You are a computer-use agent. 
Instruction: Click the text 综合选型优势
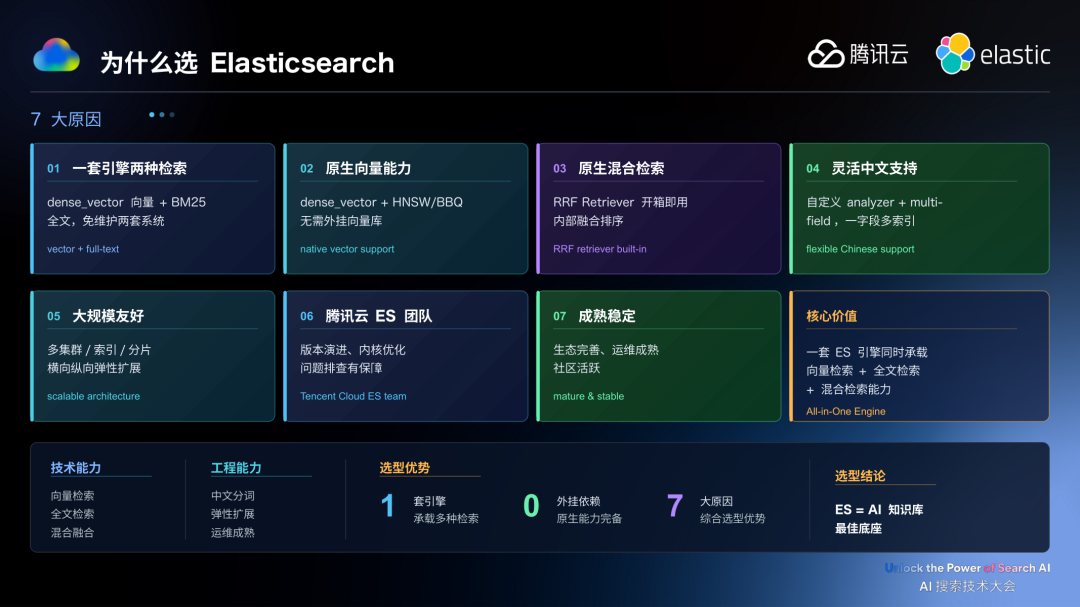733,519
